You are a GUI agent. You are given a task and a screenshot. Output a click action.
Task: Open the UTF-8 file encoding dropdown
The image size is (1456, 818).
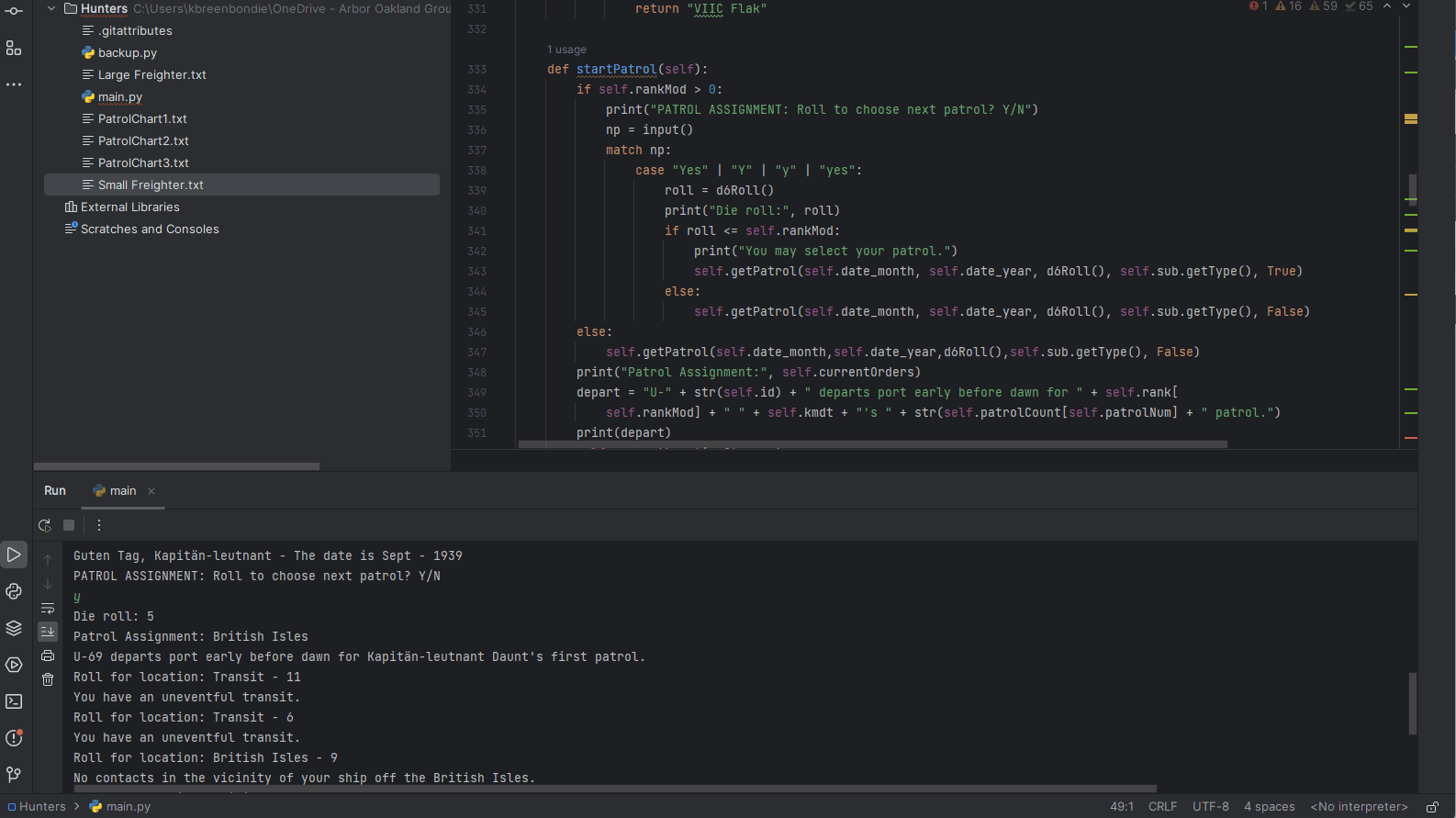[x=1210, y=807]
